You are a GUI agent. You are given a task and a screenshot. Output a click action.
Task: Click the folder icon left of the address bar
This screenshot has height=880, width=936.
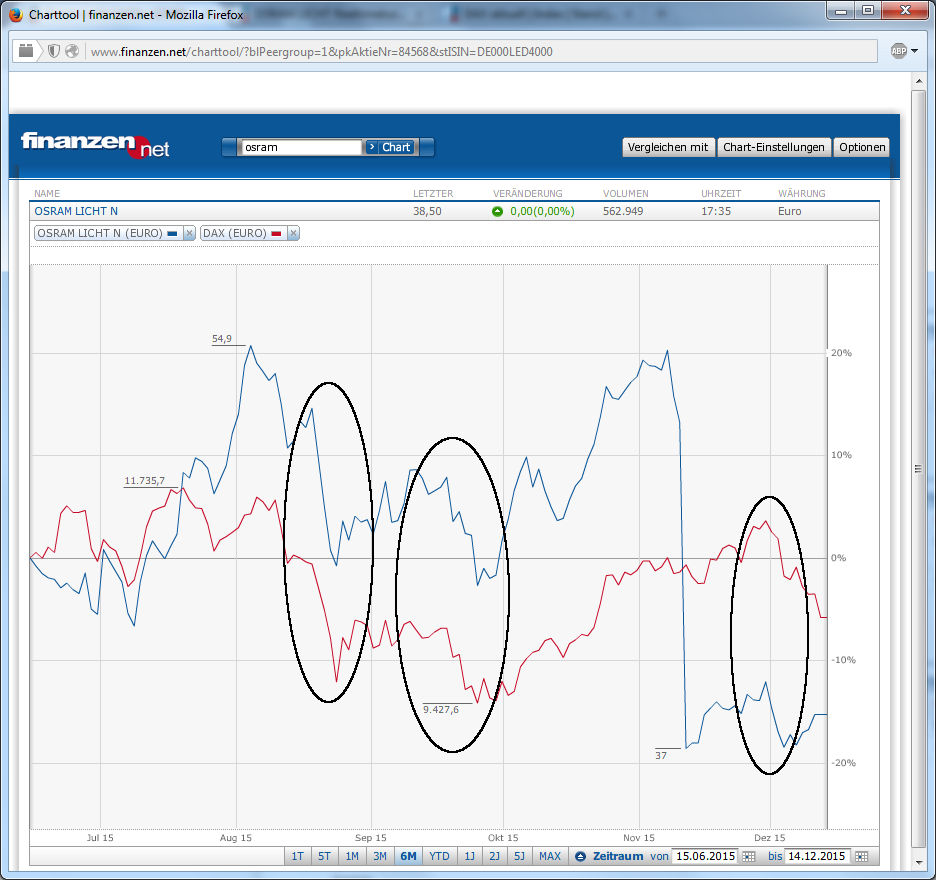click(26, 51)
